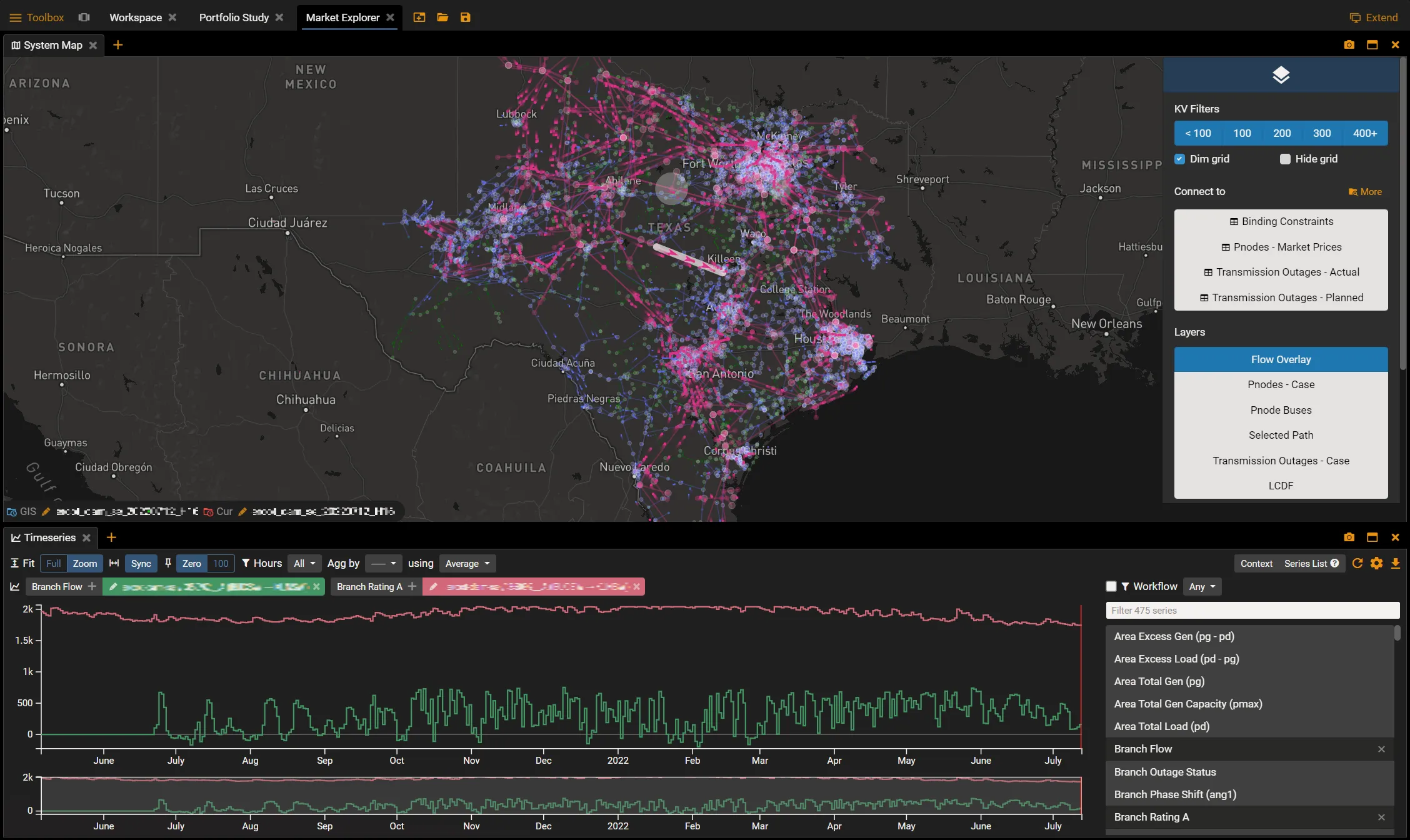Screen dimensions: 1410x840
Task: Open the Workflow Any dropdown
Action: 1202,586
